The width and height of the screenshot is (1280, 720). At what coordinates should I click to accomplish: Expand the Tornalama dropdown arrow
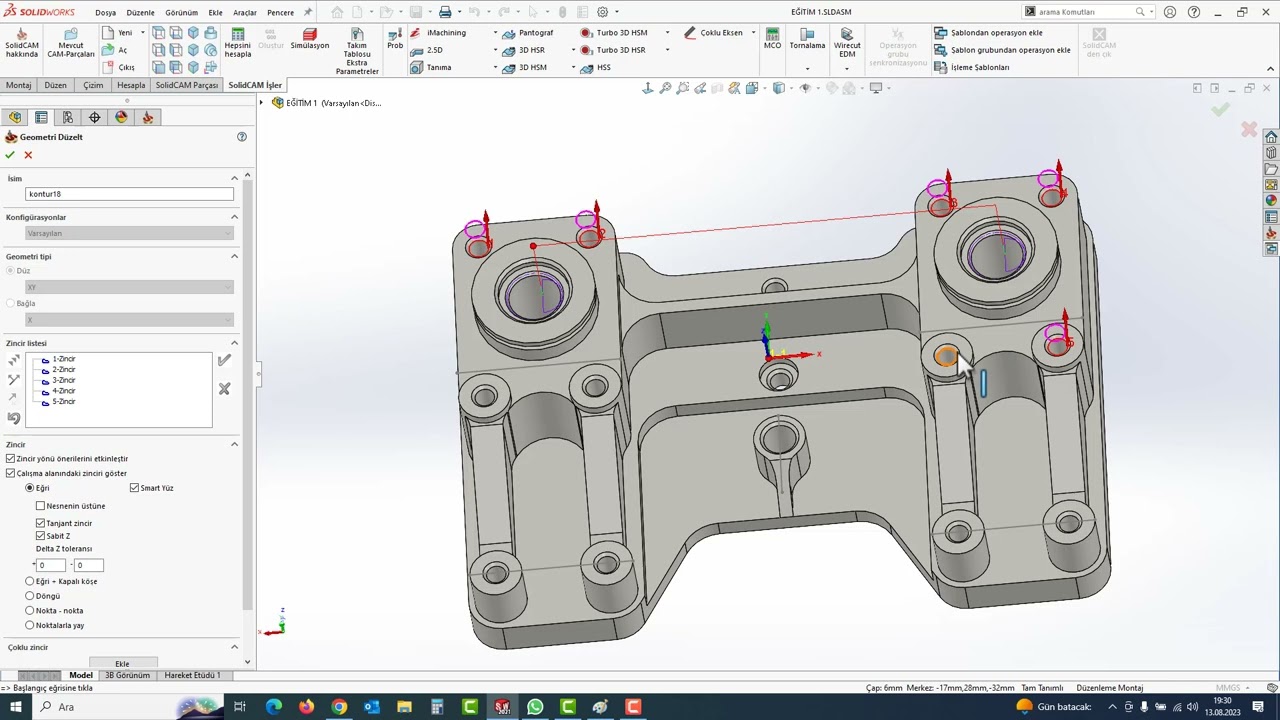coord(807,69)
